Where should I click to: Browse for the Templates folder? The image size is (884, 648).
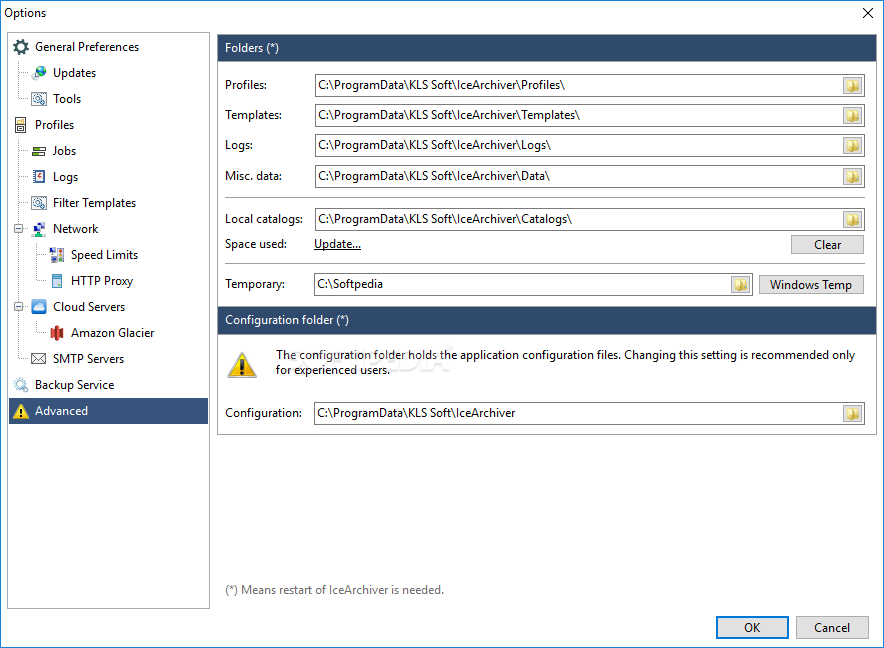pyautogui.click(x=852, y=116)
